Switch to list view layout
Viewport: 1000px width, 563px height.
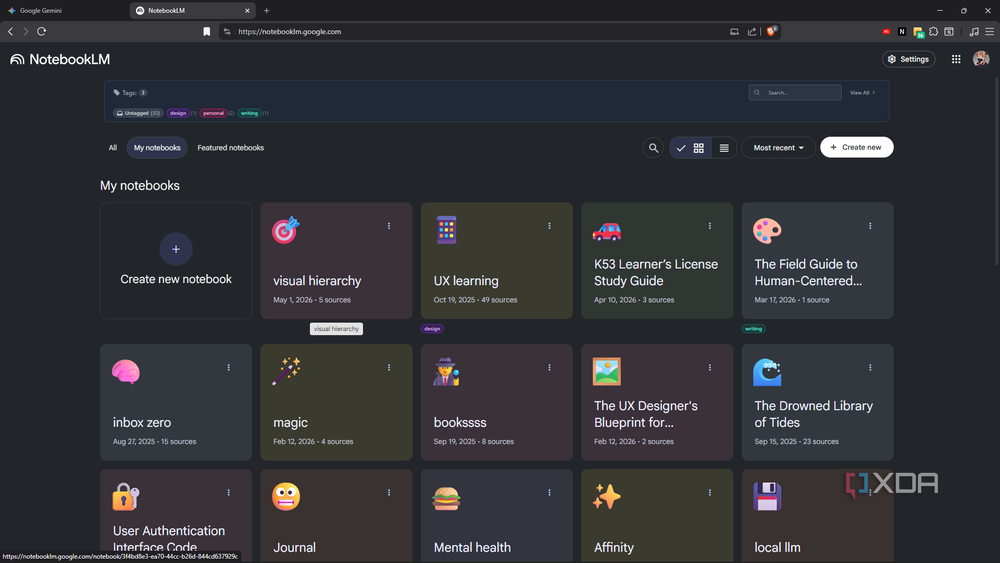click(724, 148)
